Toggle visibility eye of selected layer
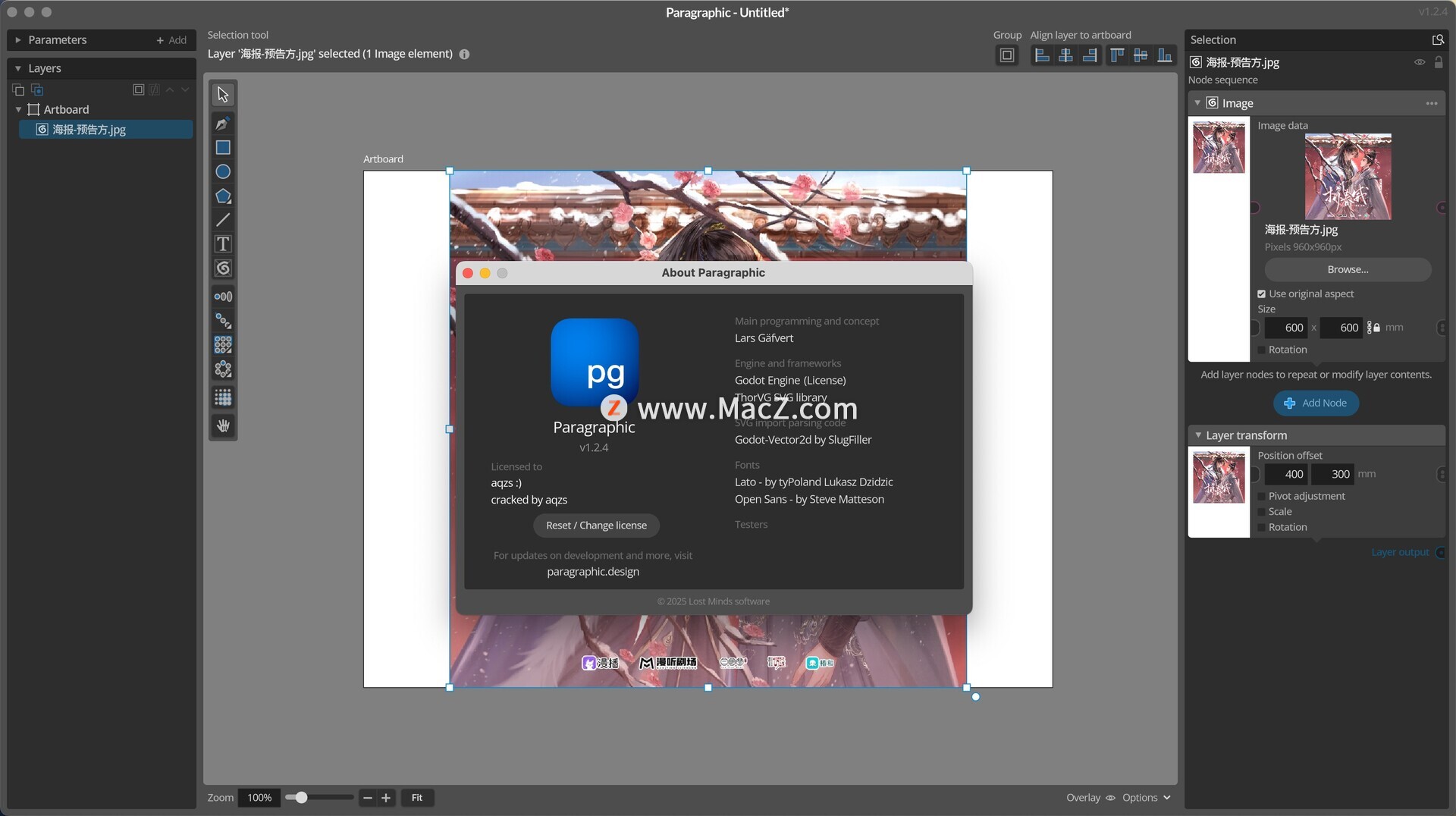The width and height of the screenshot is (1456, 816). pos(1420,62)
